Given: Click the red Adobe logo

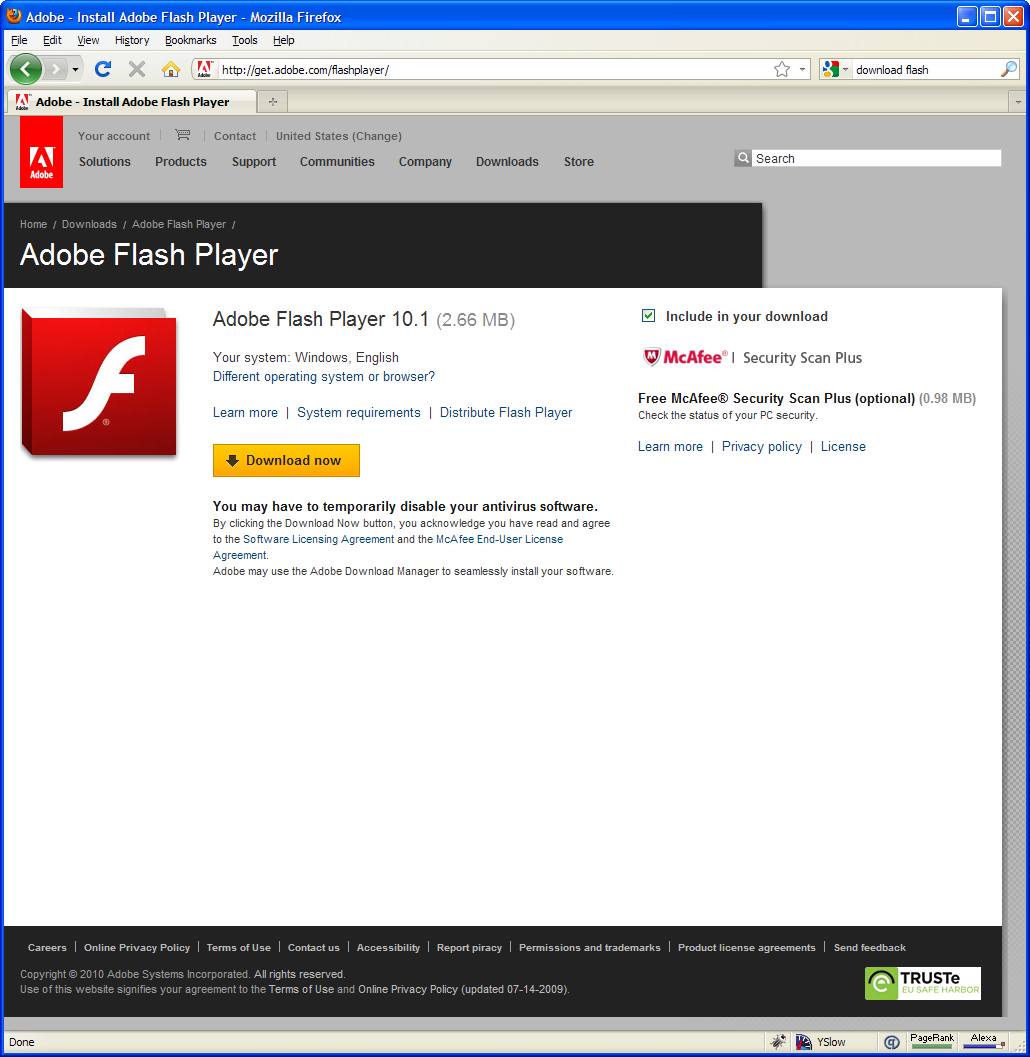Looking at the screenshot, I should click(x=41, y=152).
